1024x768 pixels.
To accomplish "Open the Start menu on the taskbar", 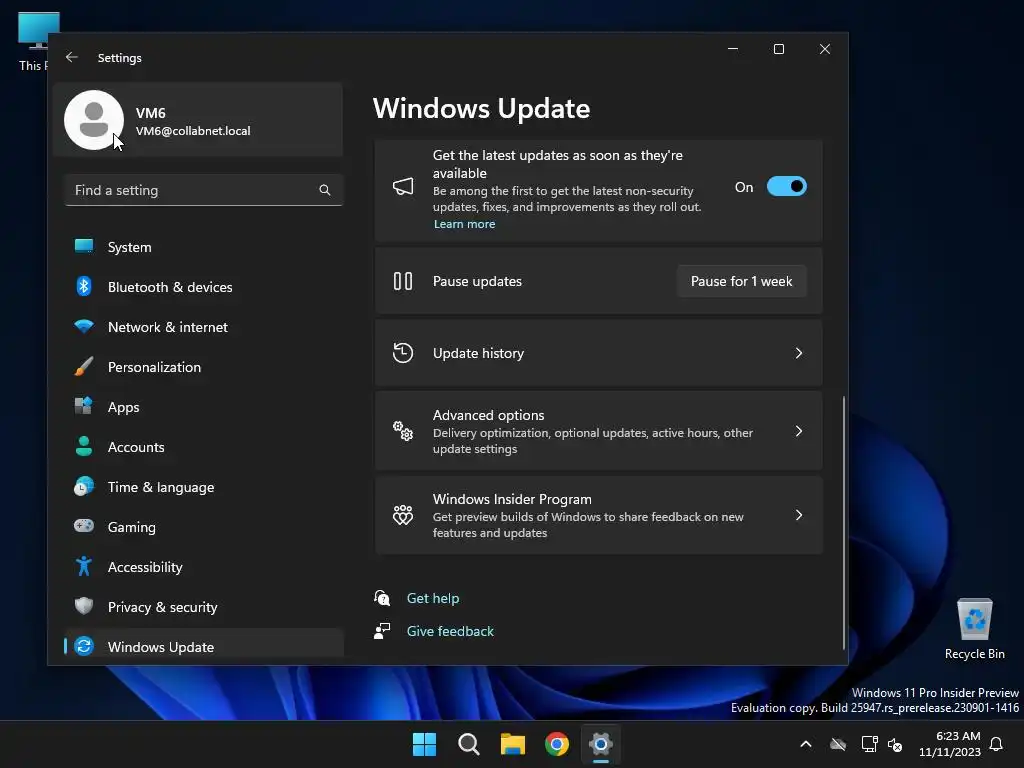I will click(x=424, y=744).
